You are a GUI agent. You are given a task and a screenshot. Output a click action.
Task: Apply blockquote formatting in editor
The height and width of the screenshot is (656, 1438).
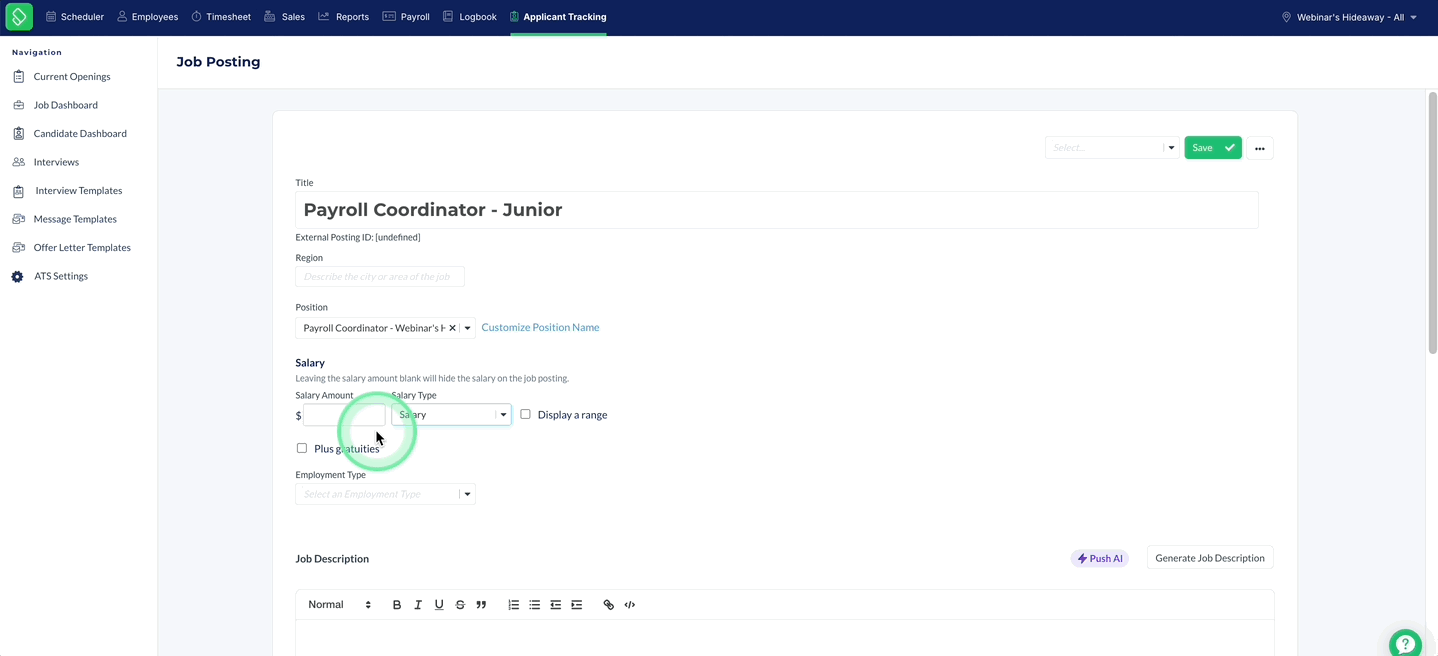[481, 605]
